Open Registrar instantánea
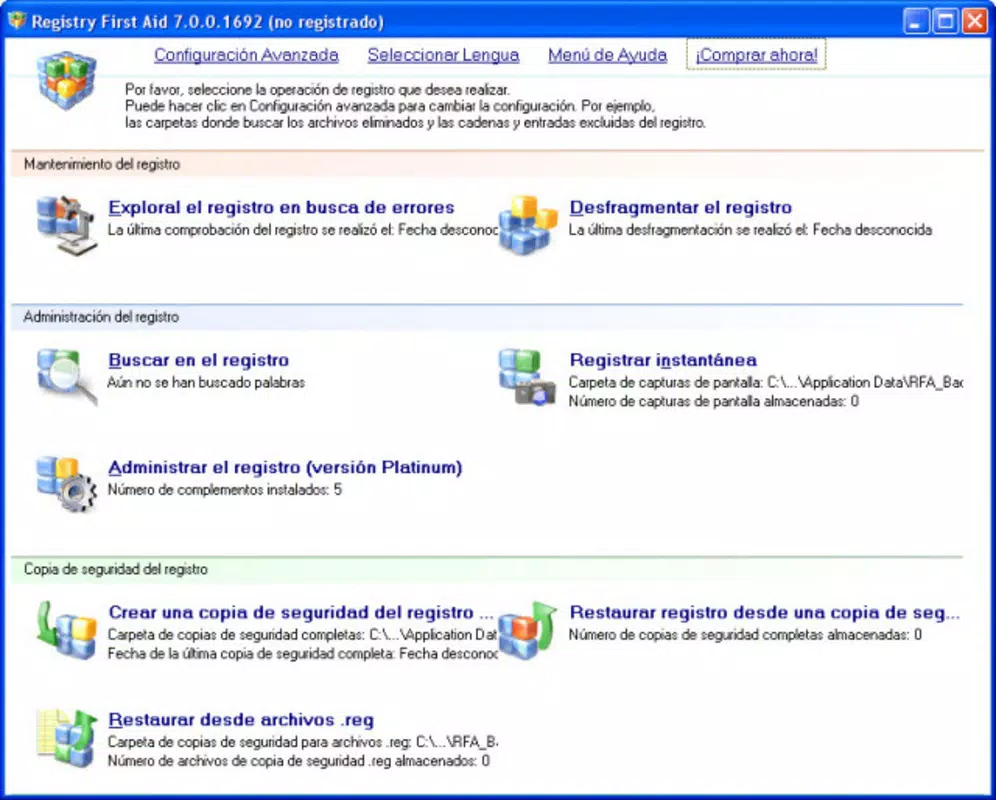 click(663, 360)
